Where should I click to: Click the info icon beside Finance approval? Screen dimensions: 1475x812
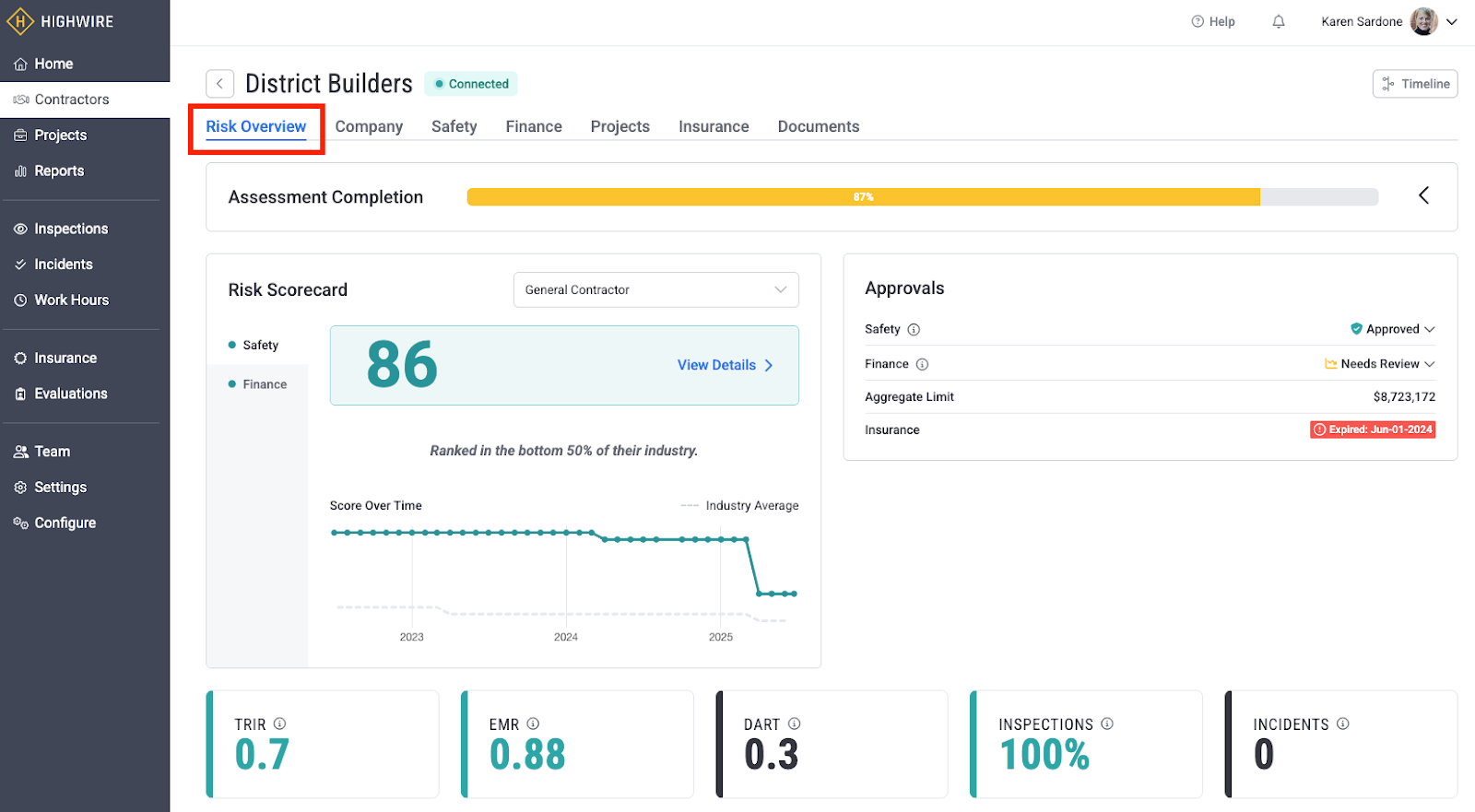[x=922, y=365]
